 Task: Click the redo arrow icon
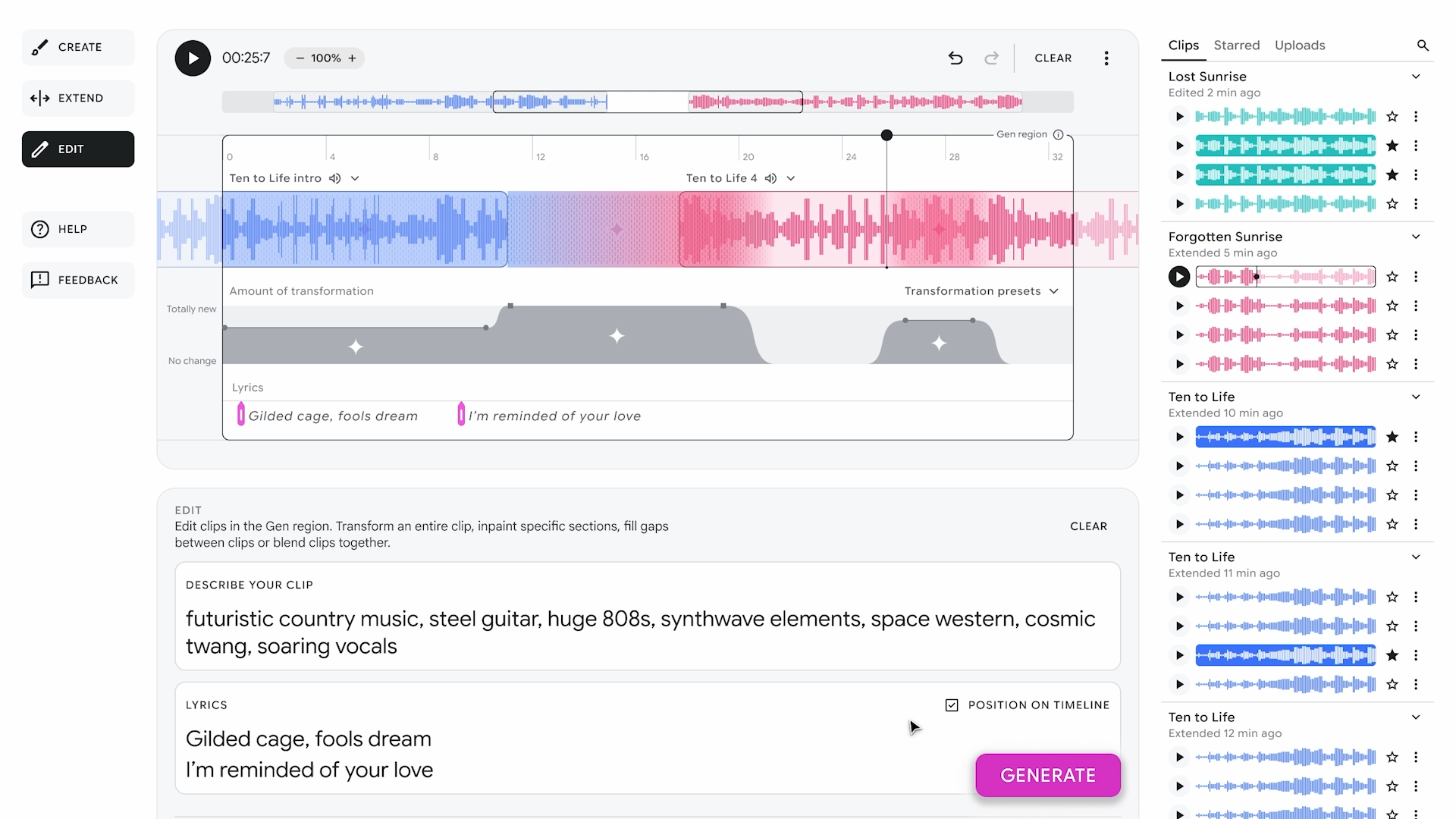pyautogui.click(x=991, y=58)
